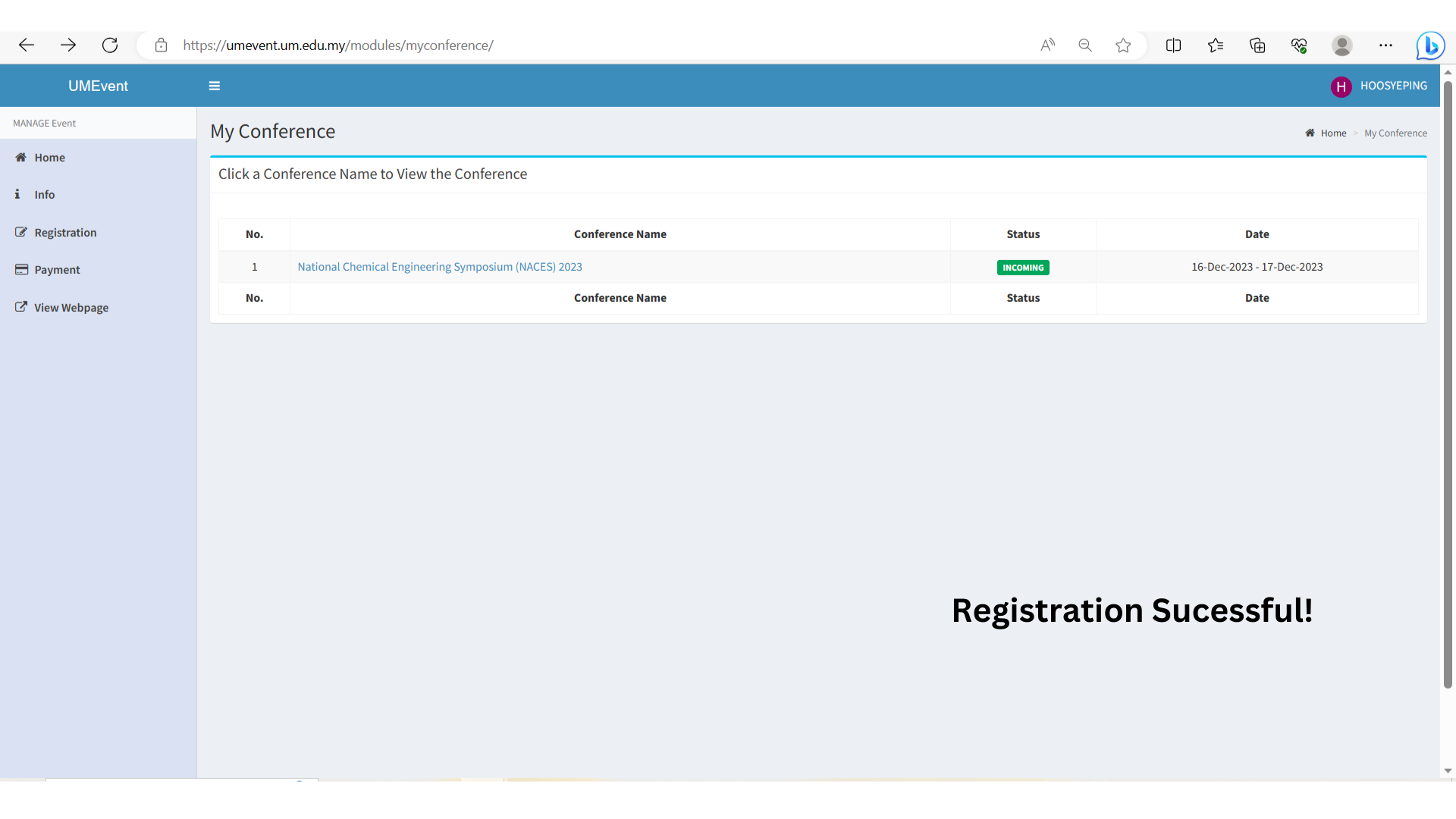Select Payment in the sidebar
Screen dimensions: 1456x819
pos(57,270)
